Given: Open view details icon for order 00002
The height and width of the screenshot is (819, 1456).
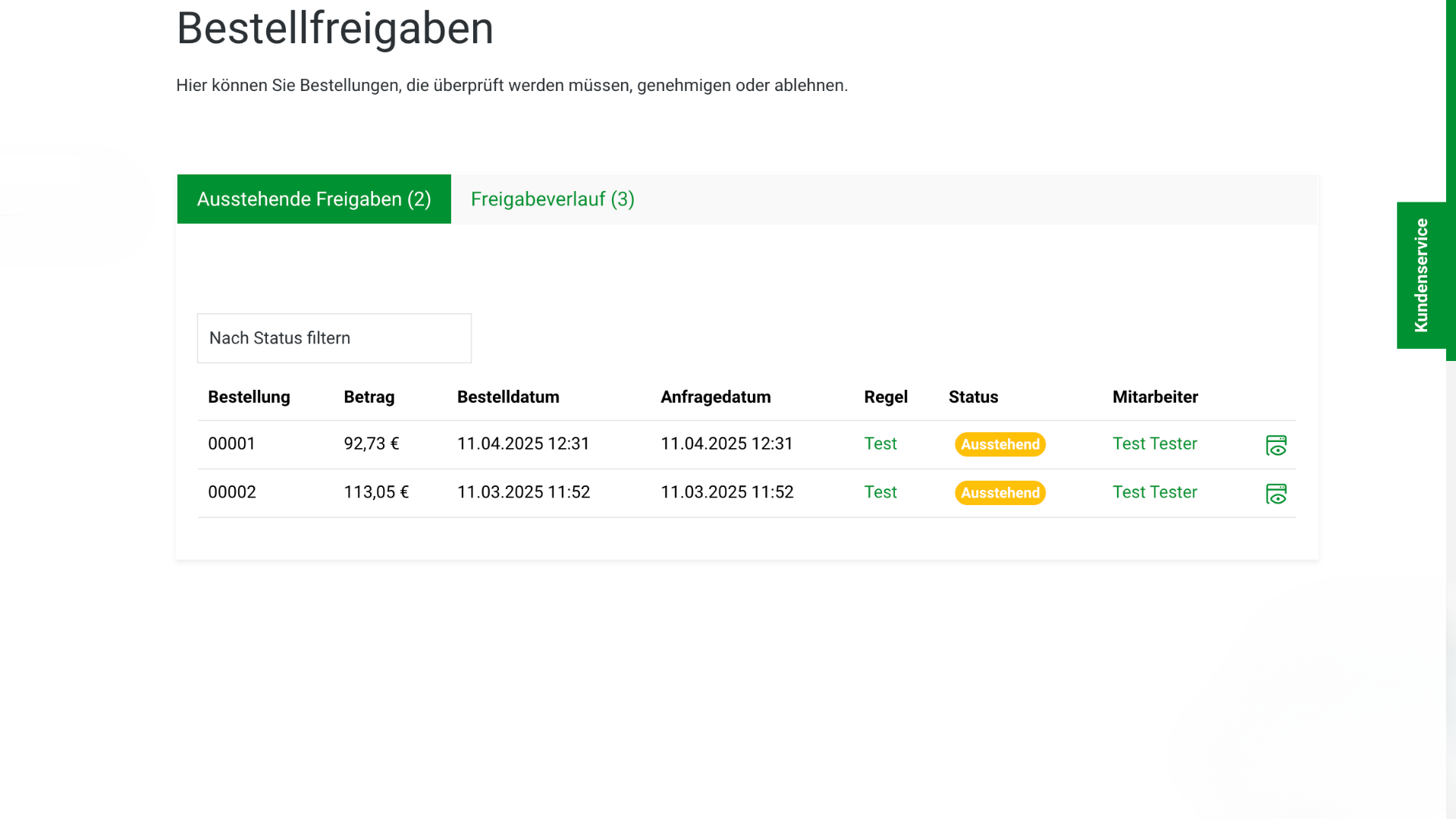Looking at the screenshot, I should click(x=1276, y=494).
